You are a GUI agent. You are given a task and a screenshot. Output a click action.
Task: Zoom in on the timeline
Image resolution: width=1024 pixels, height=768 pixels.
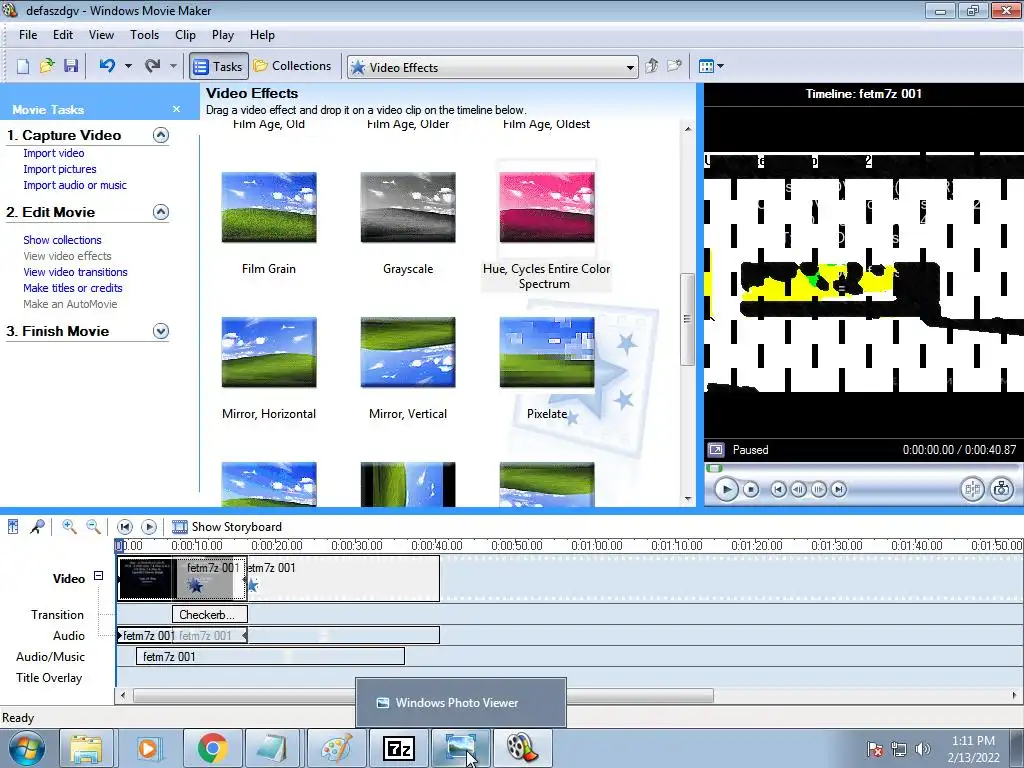coord(69,527)
